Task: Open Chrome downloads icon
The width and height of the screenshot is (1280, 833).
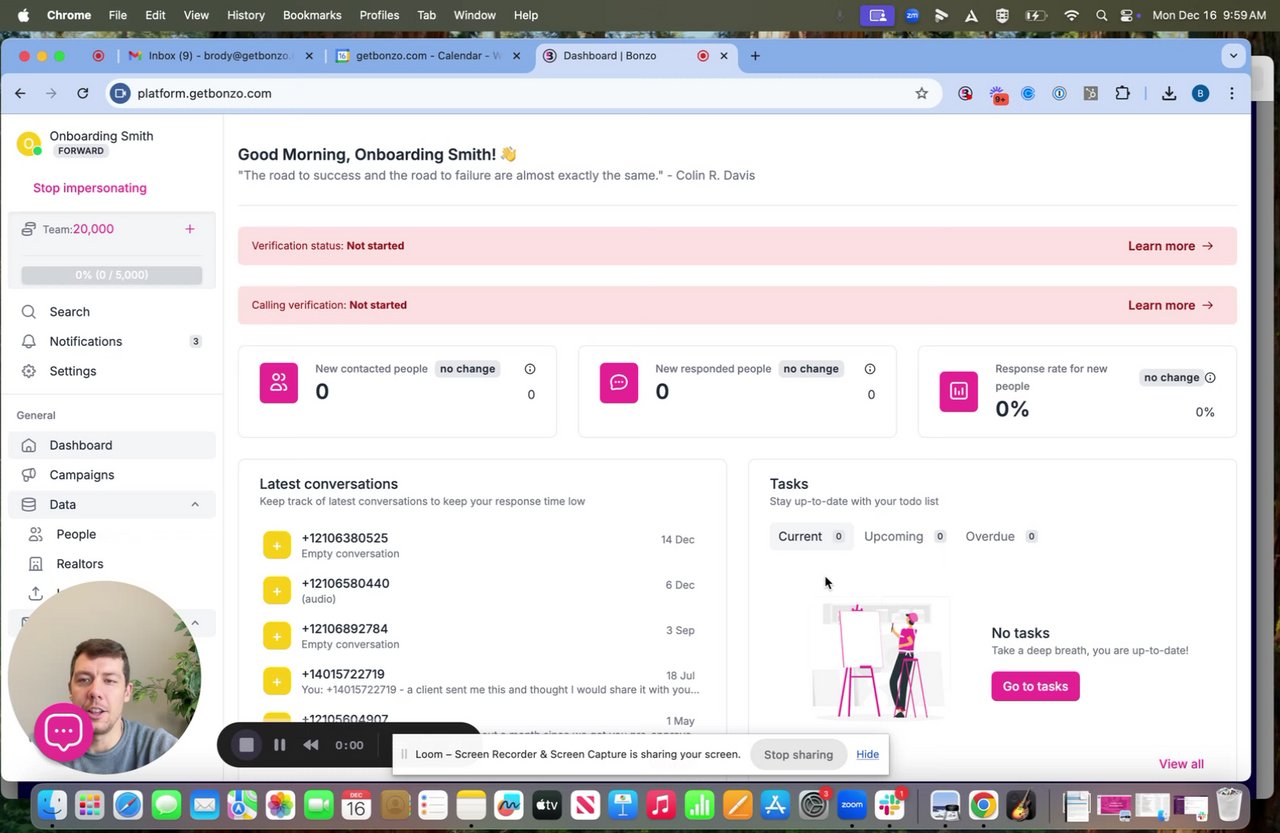Action: [x=1169, y=93]
